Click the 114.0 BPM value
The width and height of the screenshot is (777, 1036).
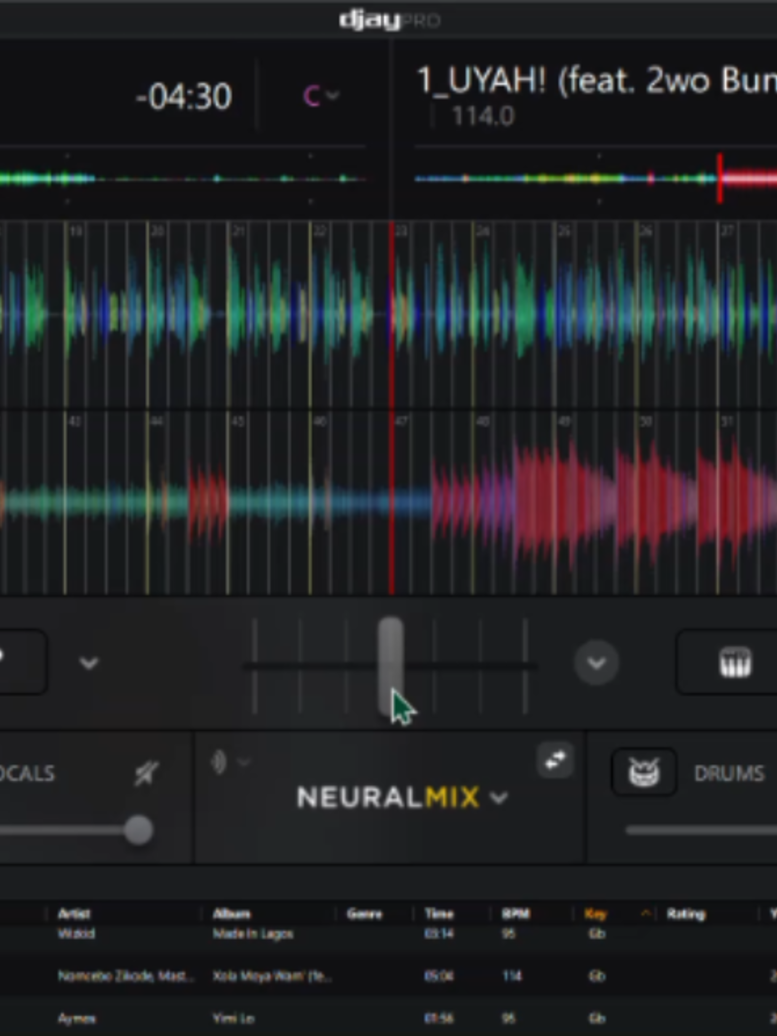click(x=483, y=117)
